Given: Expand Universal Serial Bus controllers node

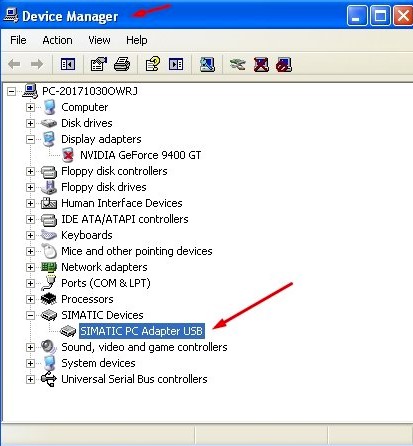Looking at the screenshot, I should pyautogui.click(x=30, y=379).
